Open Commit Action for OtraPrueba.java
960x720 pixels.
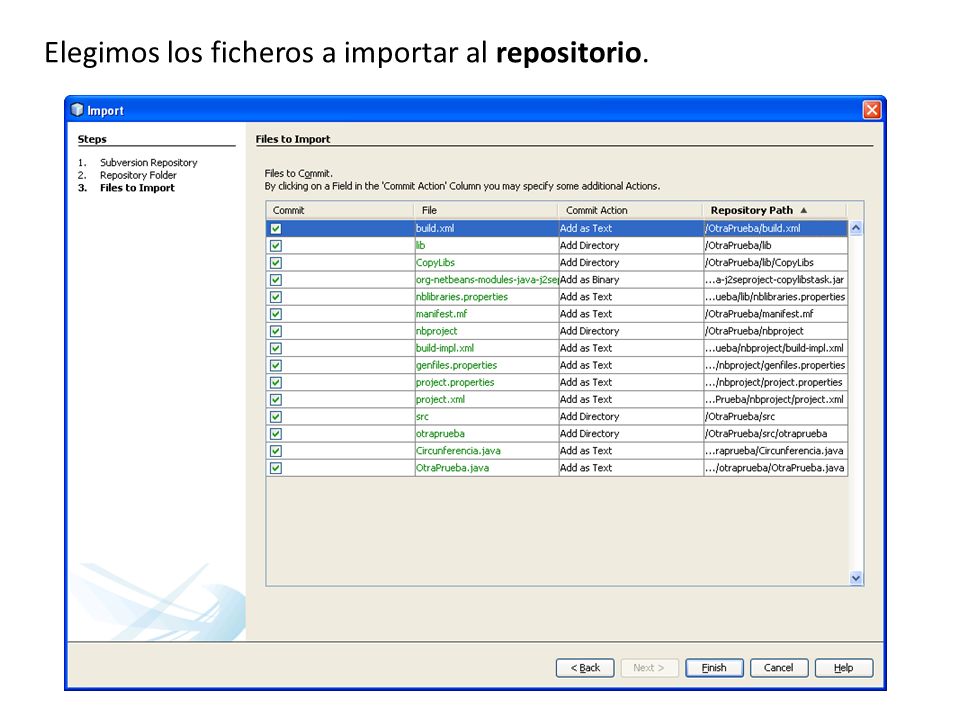click(x=631, y=468)
